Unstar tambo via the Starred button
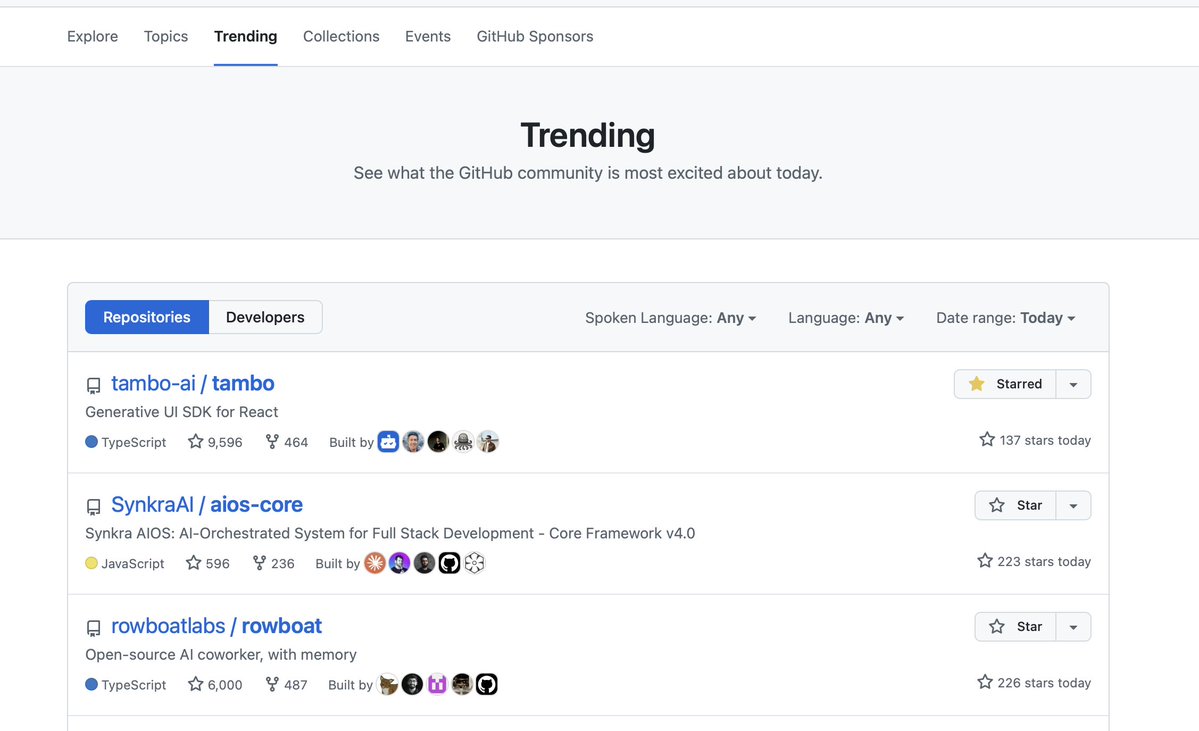This screenshot has width=1199, height=731. 1005,384
